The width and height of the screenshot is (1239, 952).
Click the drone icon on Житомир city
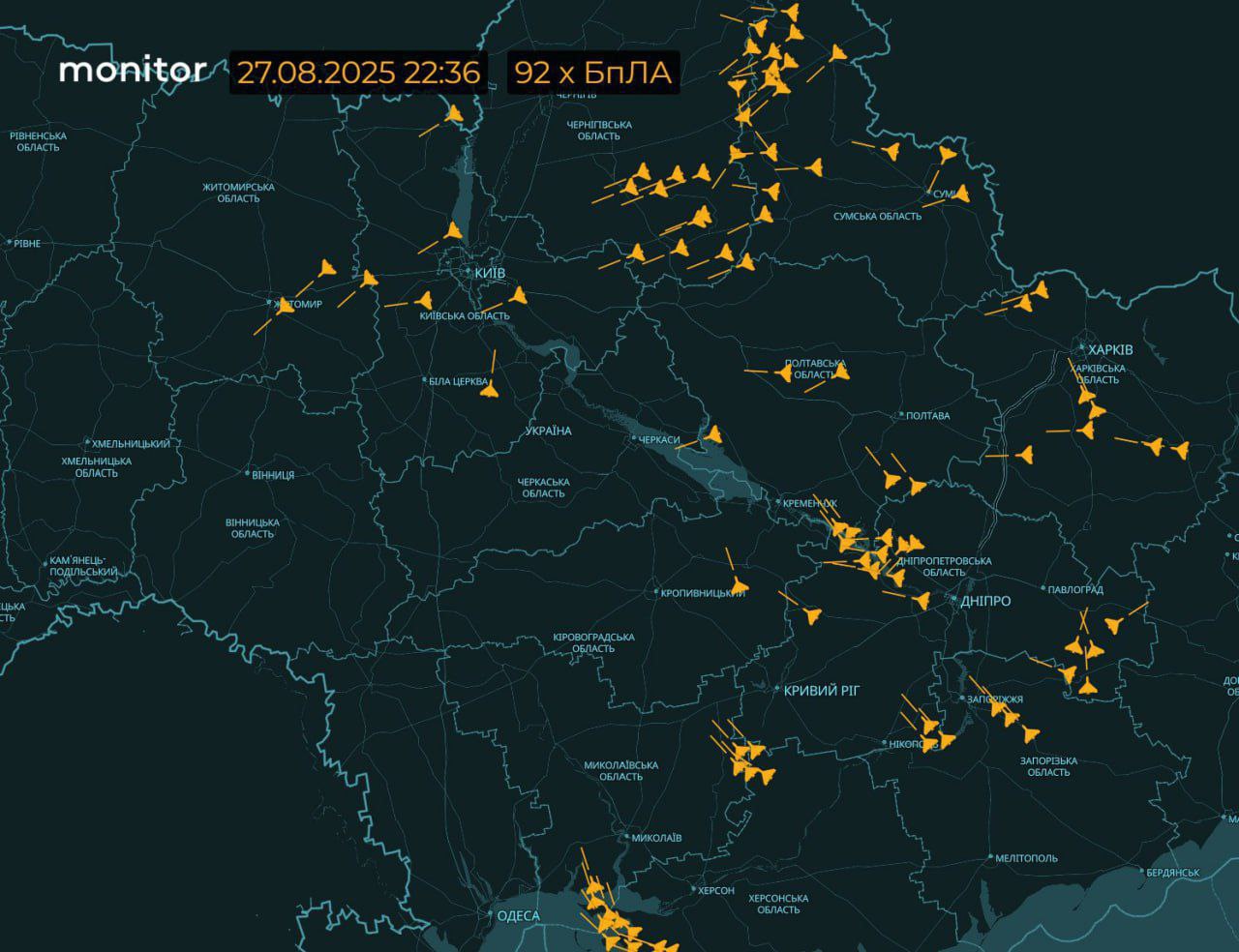[x=284, y=307]
